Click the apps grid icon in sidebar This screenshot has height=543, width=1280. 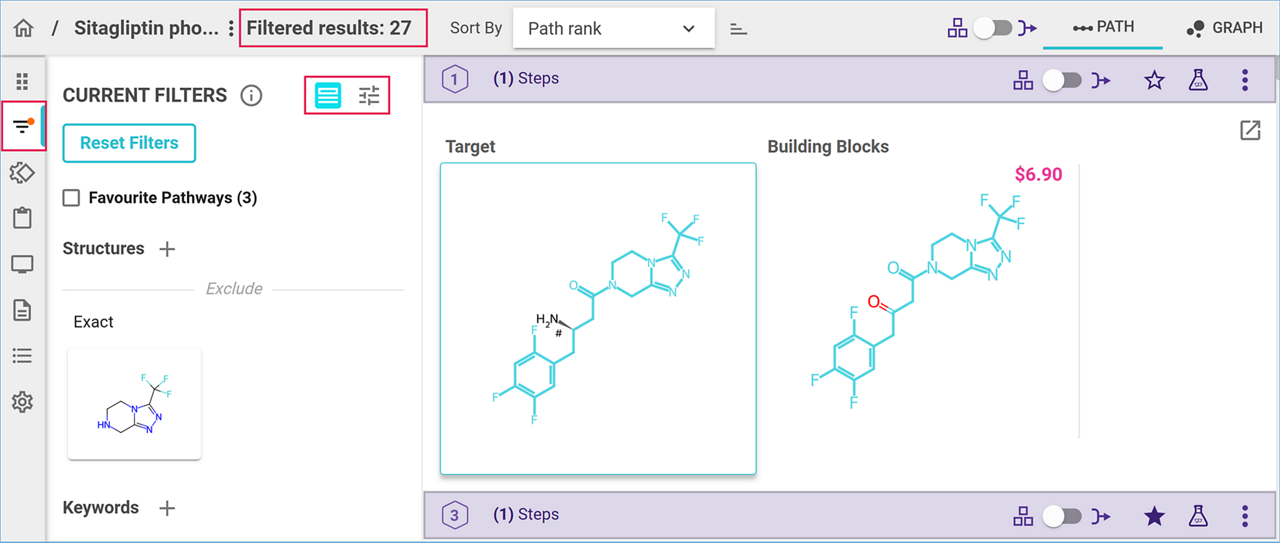[x=22, y=82]
